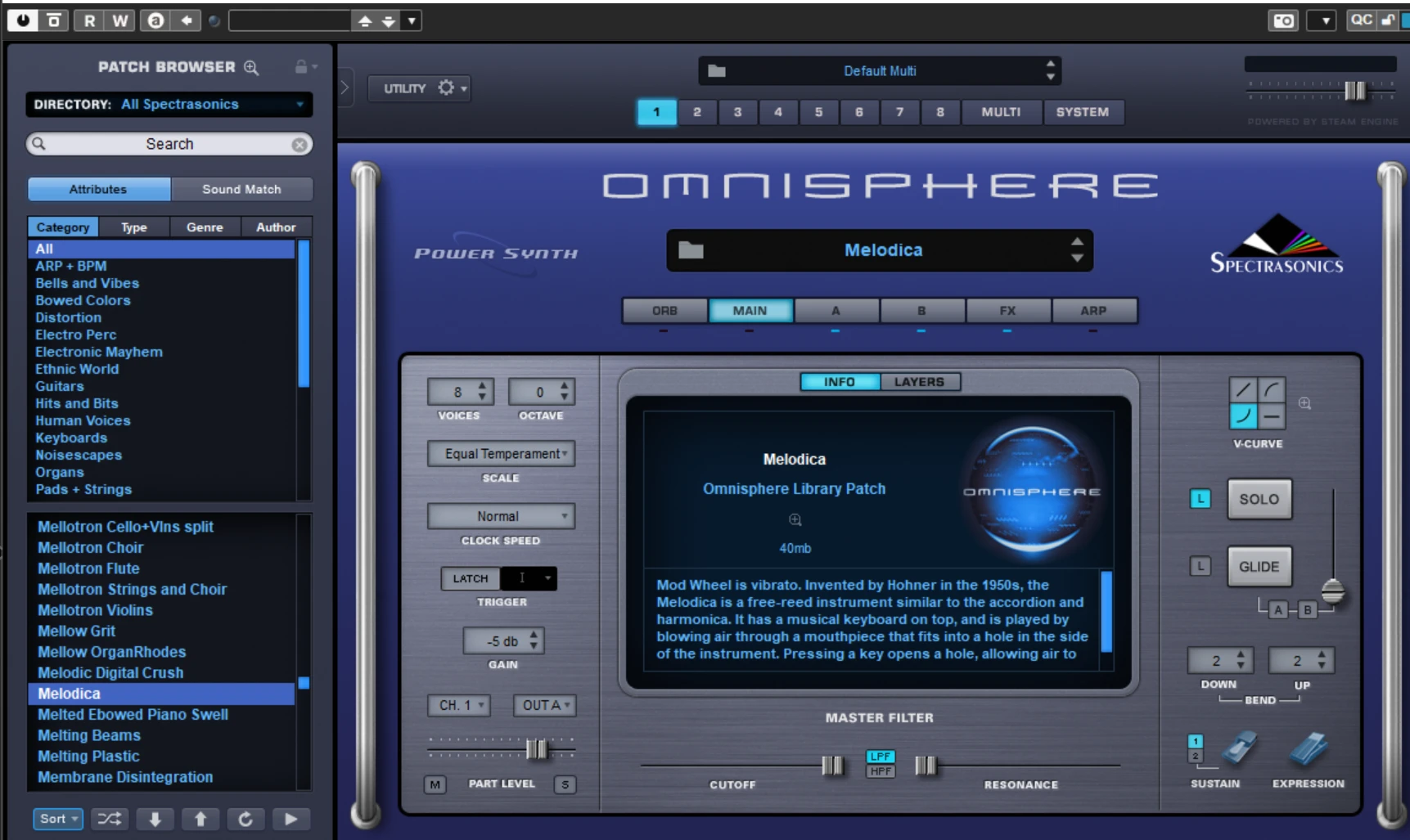
Task: Open the Normal clock speed dropdown
Action: point(501,516)
